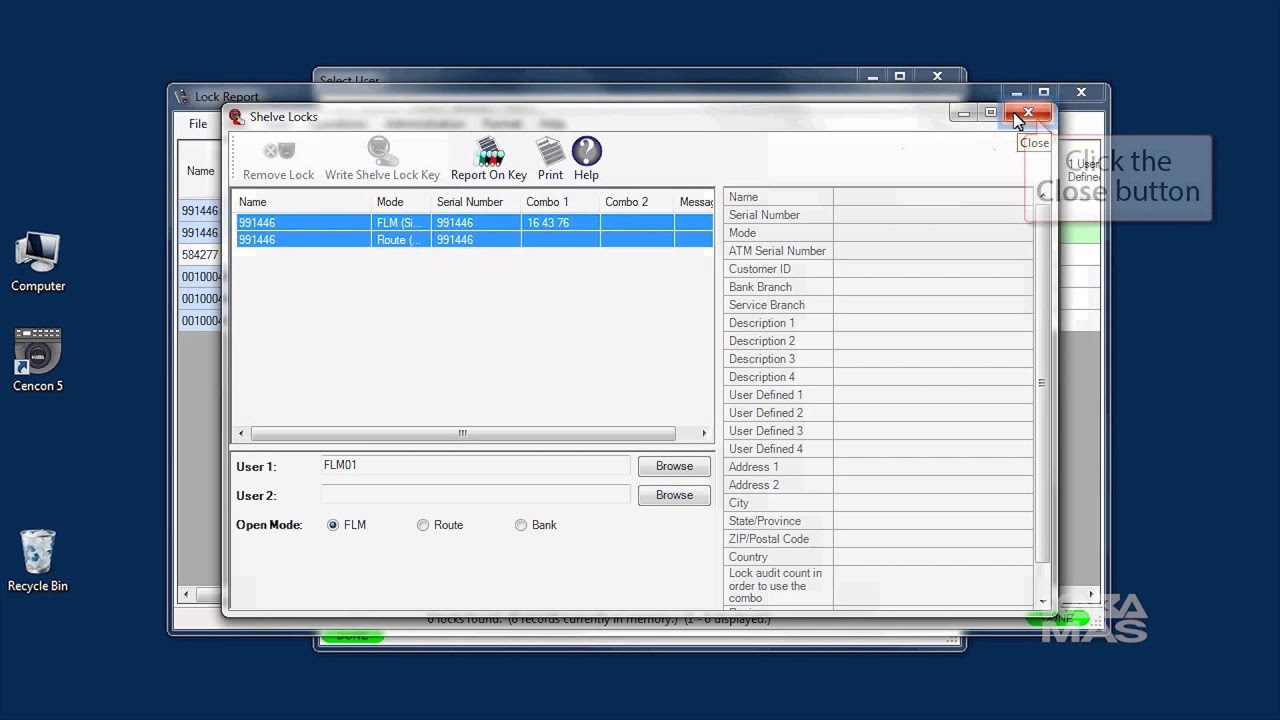Click the Address 1 property row
The width and height of the screenshot is (1280, 720).
[878, 467]
